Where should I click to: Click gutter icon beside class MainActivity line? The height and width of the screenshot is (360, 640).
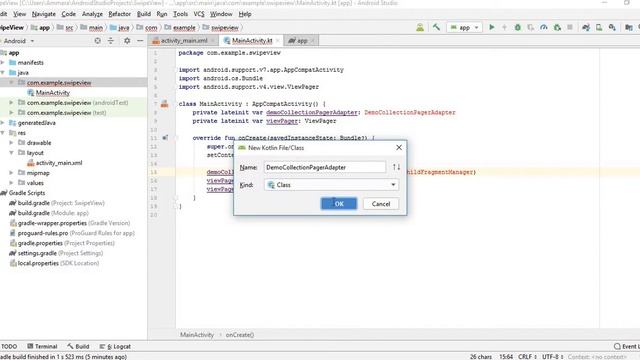[164, 104]
